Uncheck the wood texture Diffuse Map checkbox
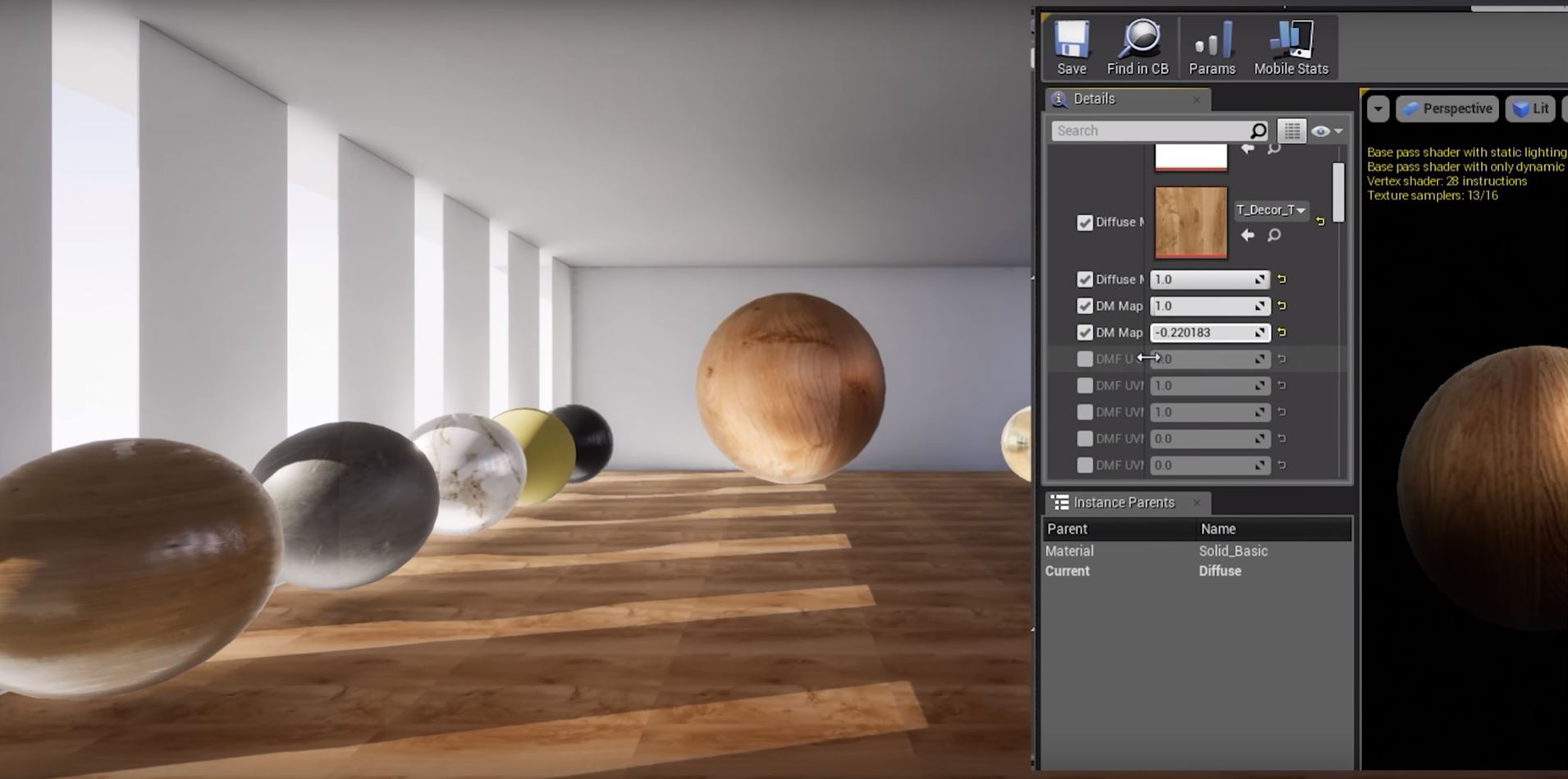 point(1085,222)
